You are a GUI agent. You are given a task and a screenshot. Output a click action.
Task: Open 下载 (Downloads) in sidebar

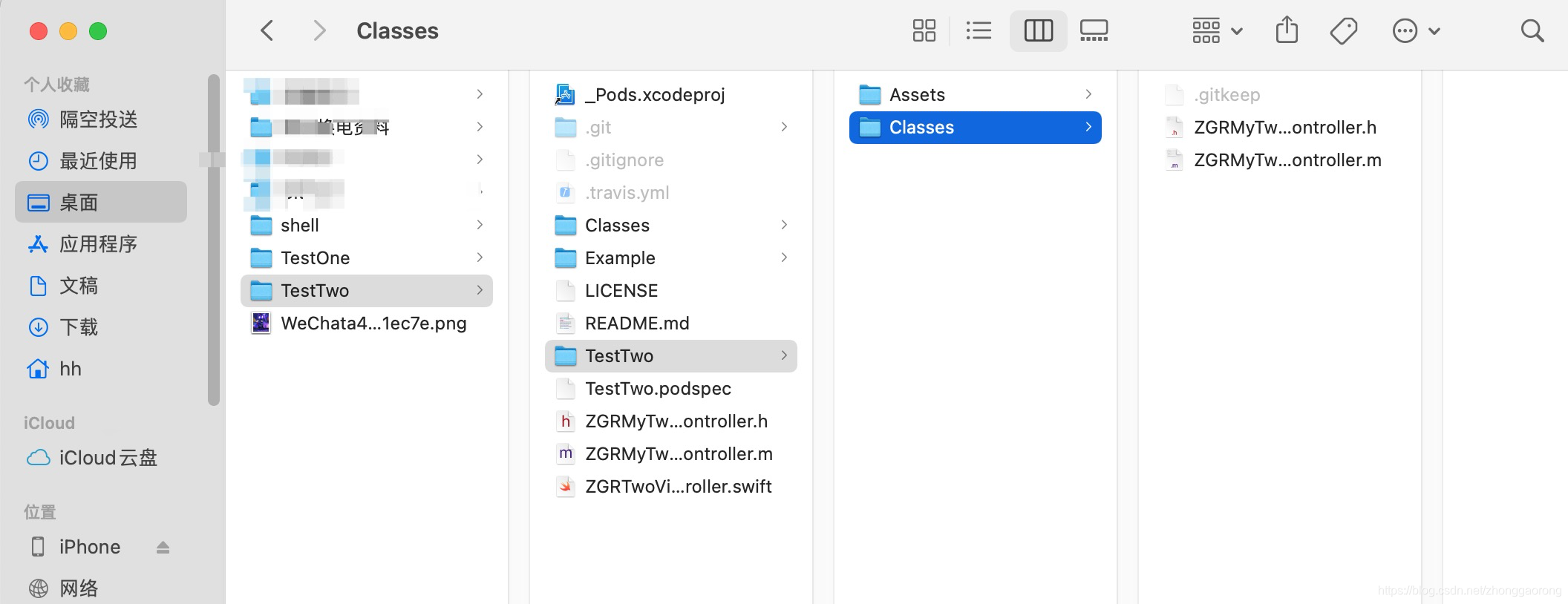click(101, 327)
